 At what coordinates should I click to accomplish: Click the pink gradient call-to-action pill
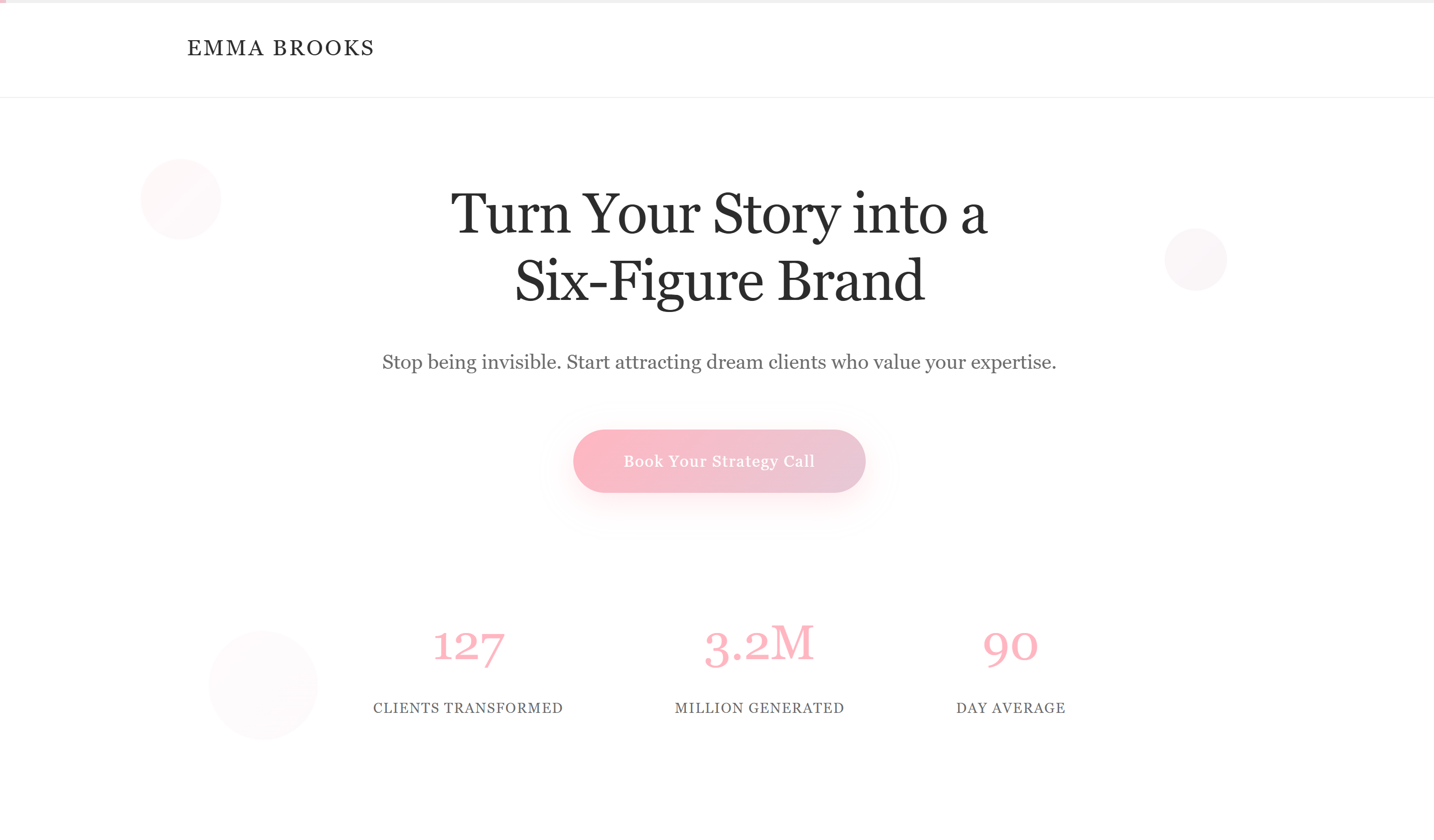[x=719, y=461]
